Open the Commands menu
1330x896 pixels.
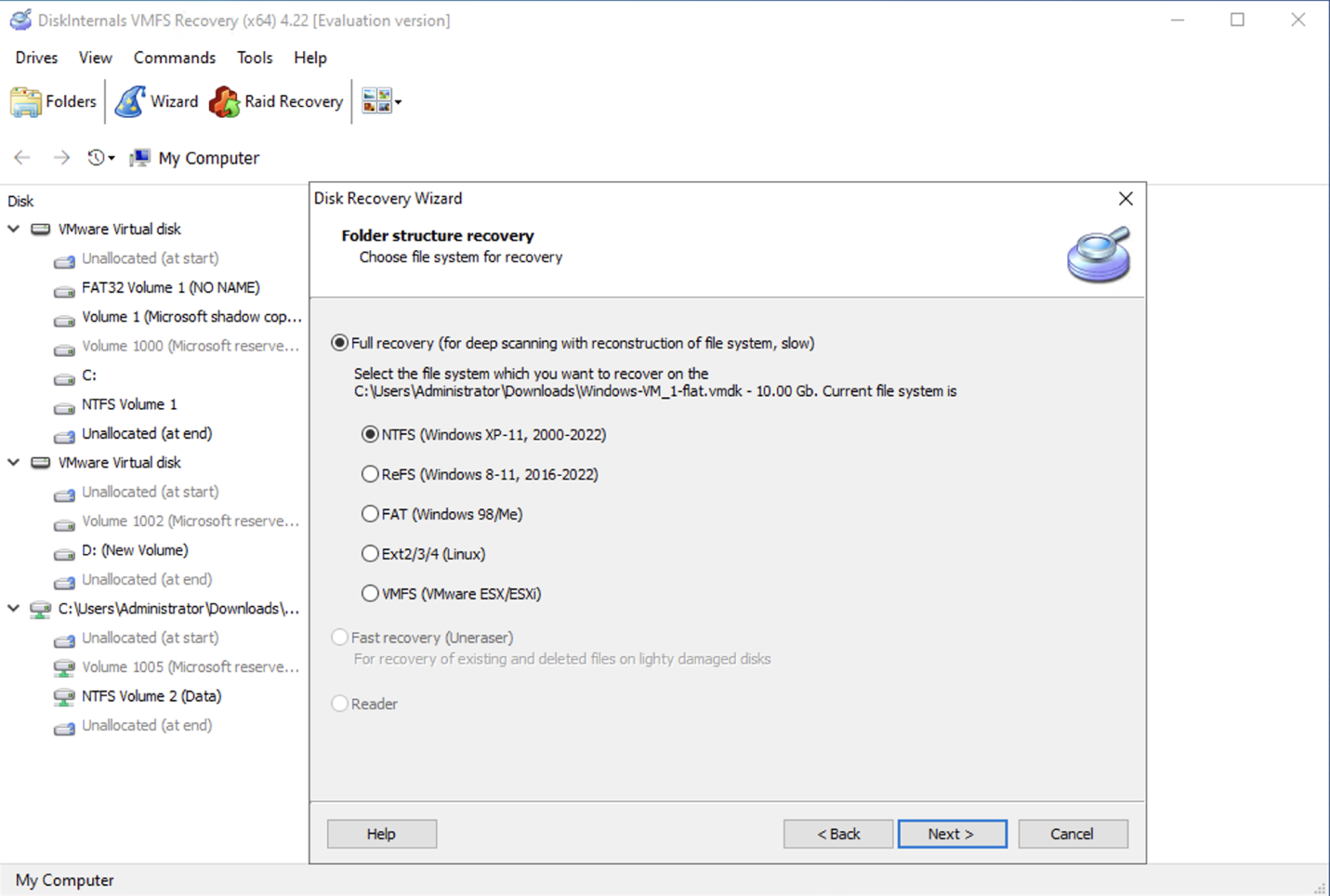[x=174, y=58]
